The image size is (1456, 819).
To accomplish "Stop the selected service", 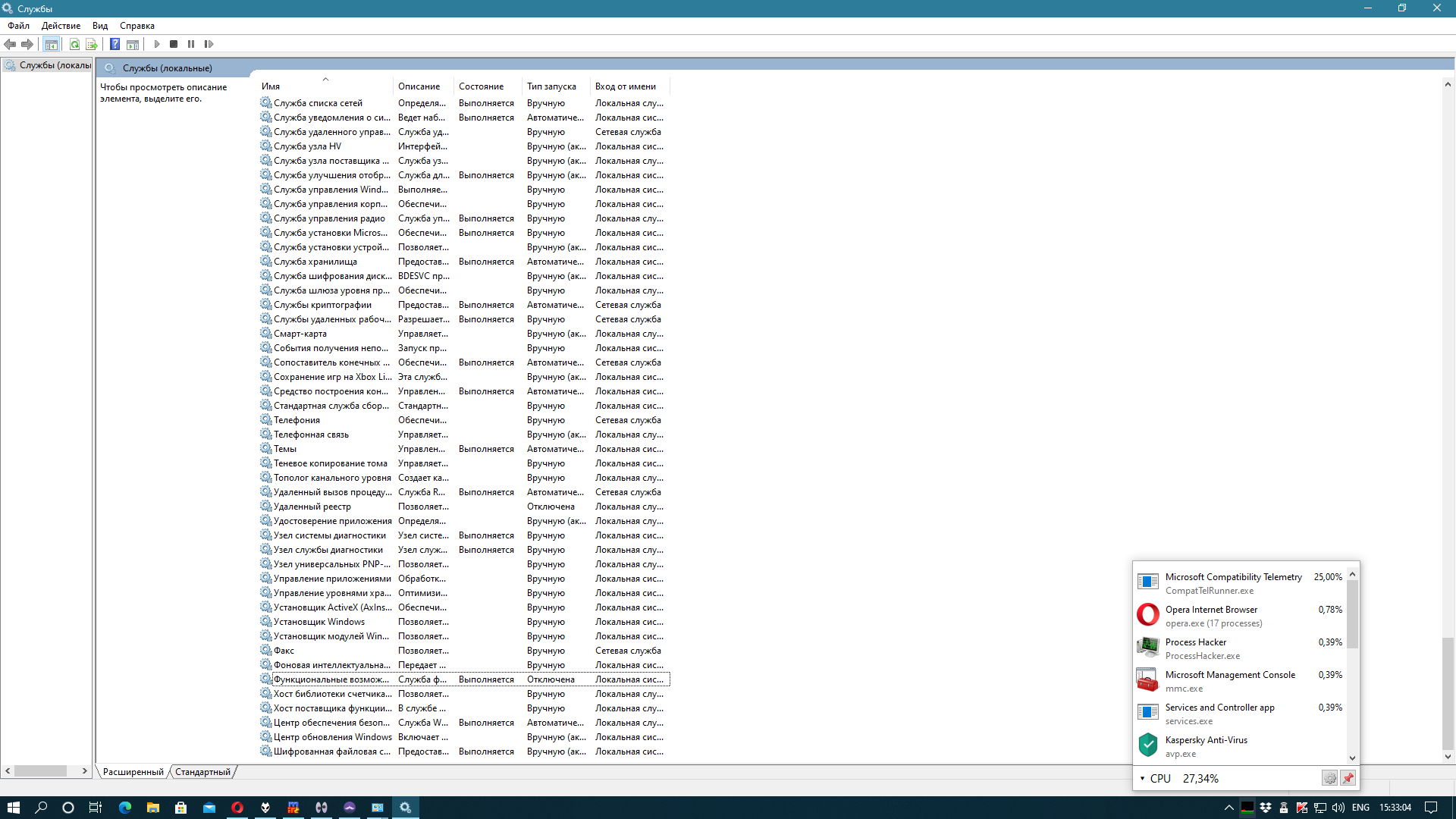I will click(x=173, y=44).
